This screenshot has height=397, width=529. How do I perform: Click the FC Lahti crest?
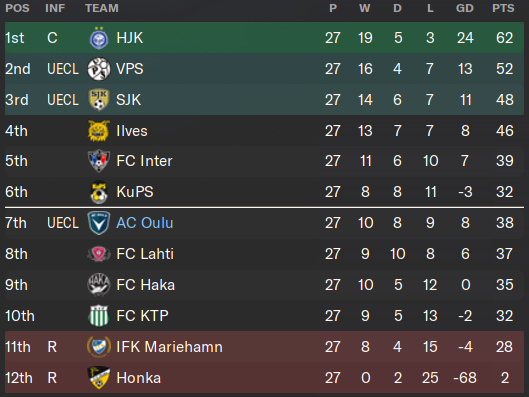click(99, 254)
